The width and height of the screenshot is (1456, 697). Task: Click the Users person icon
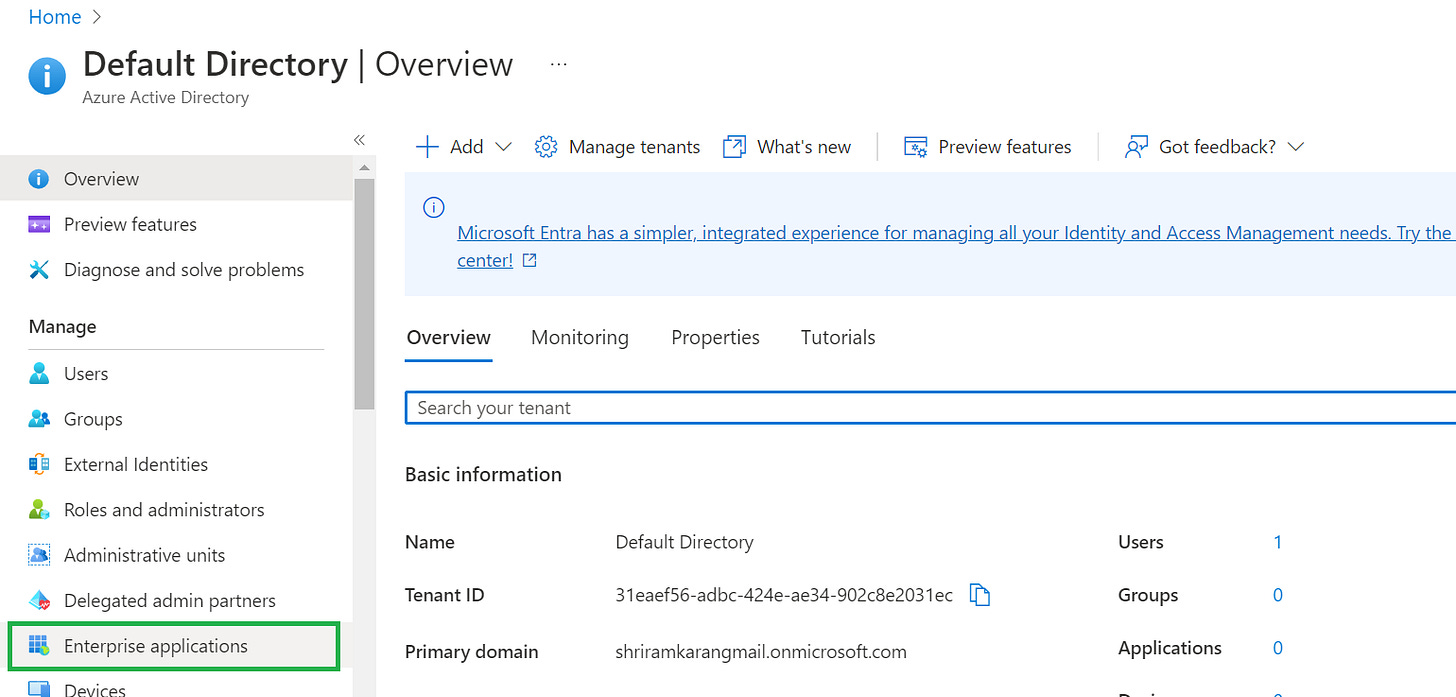[39, 374]
